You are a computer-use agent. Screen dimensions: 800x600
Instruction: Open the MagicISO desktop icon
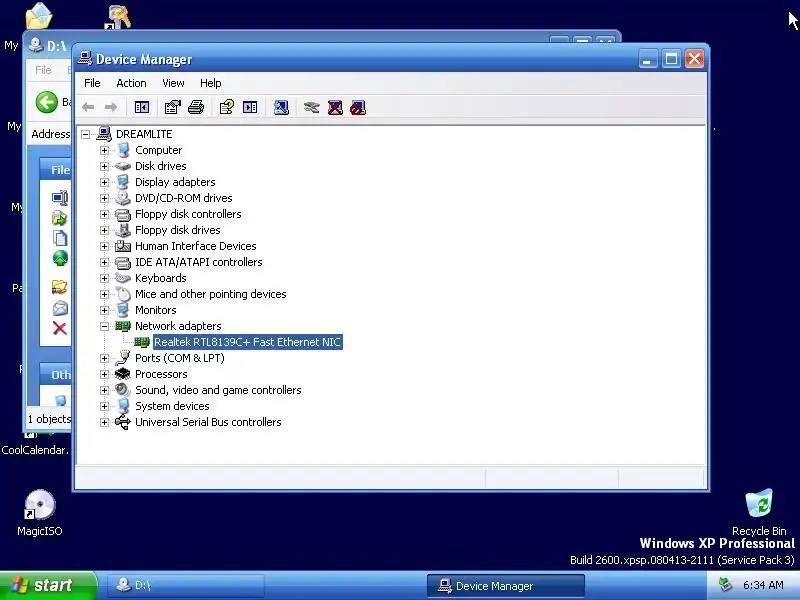[40, 505]
